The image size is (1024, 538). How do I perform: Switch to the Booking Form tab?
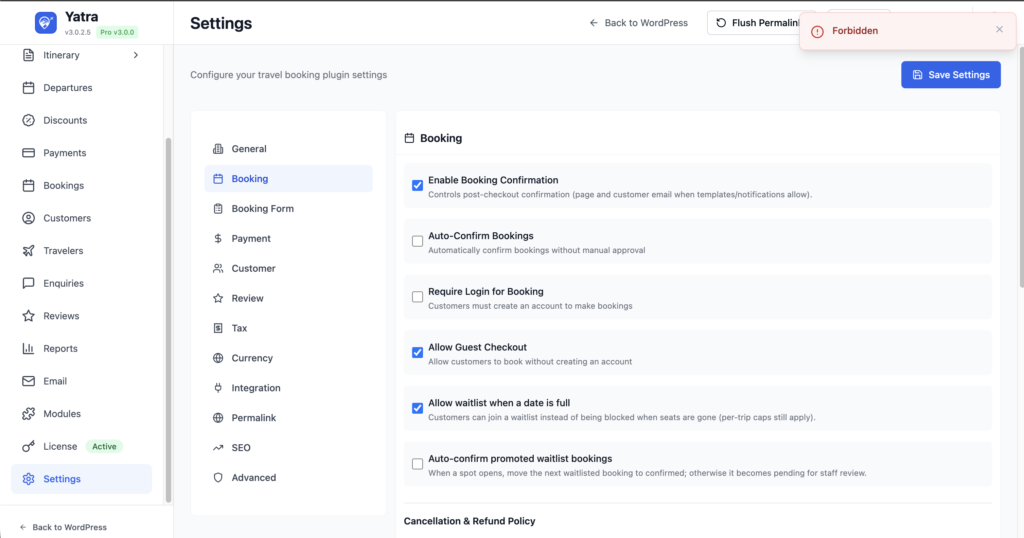pos(262,209)
